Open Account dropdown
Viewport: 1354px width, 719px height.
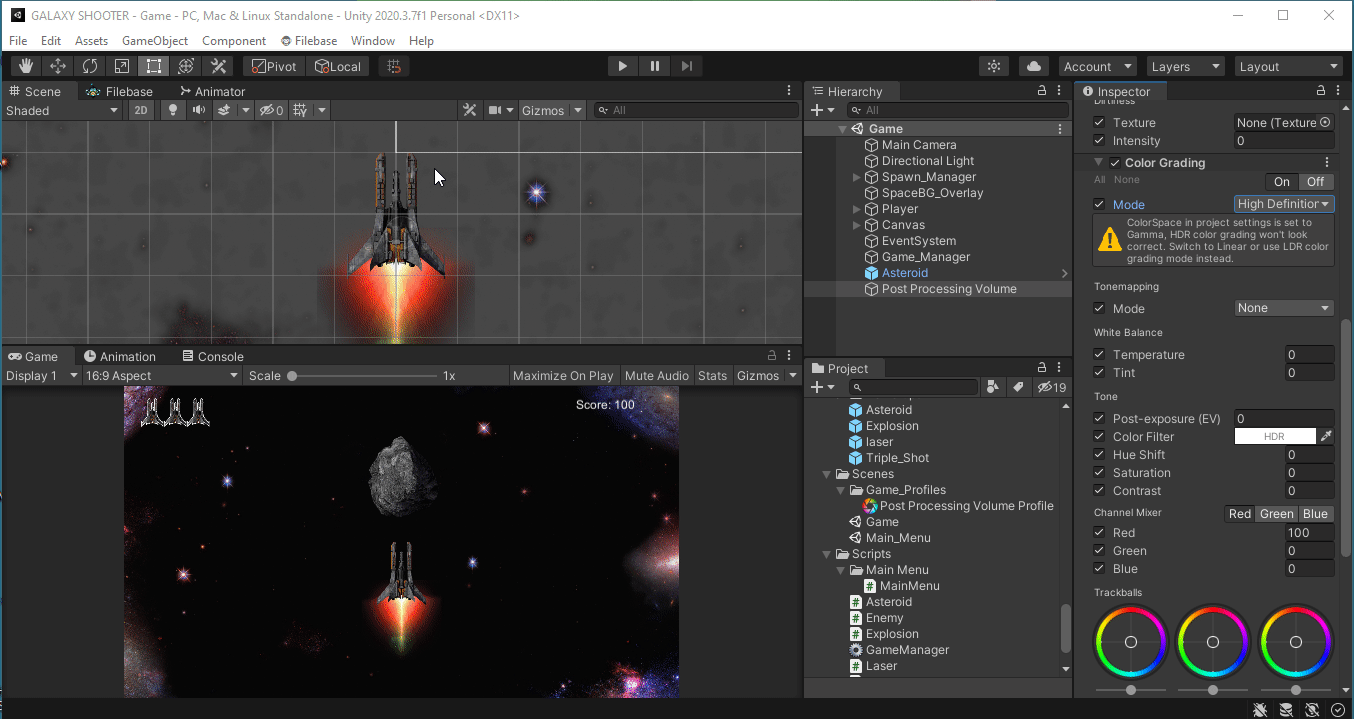click(1098, 66)
